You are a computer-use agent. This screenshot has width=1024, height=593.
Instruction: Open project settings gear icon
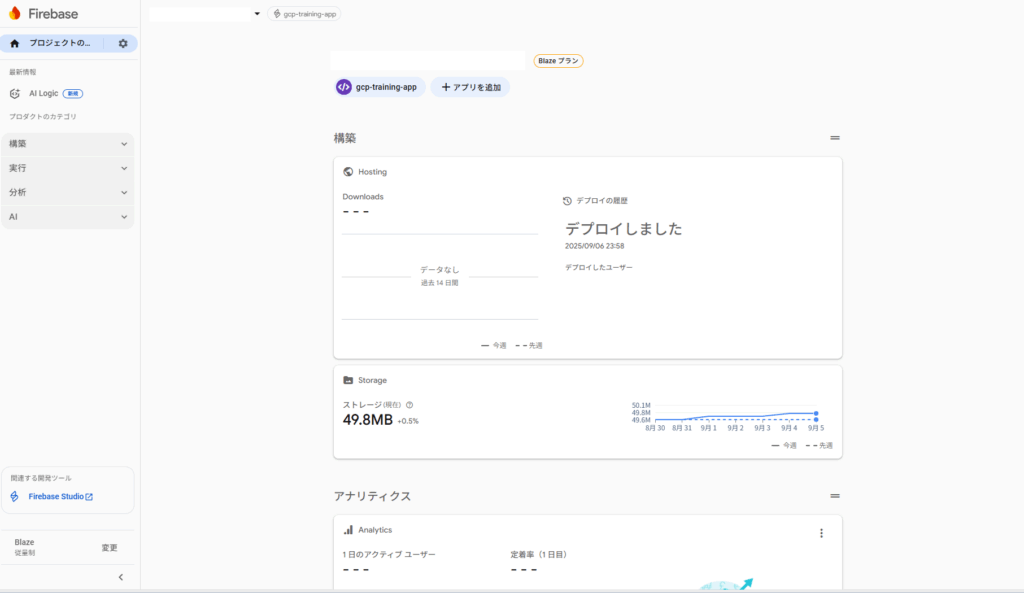pyautogui.click(x=123, y=44)
